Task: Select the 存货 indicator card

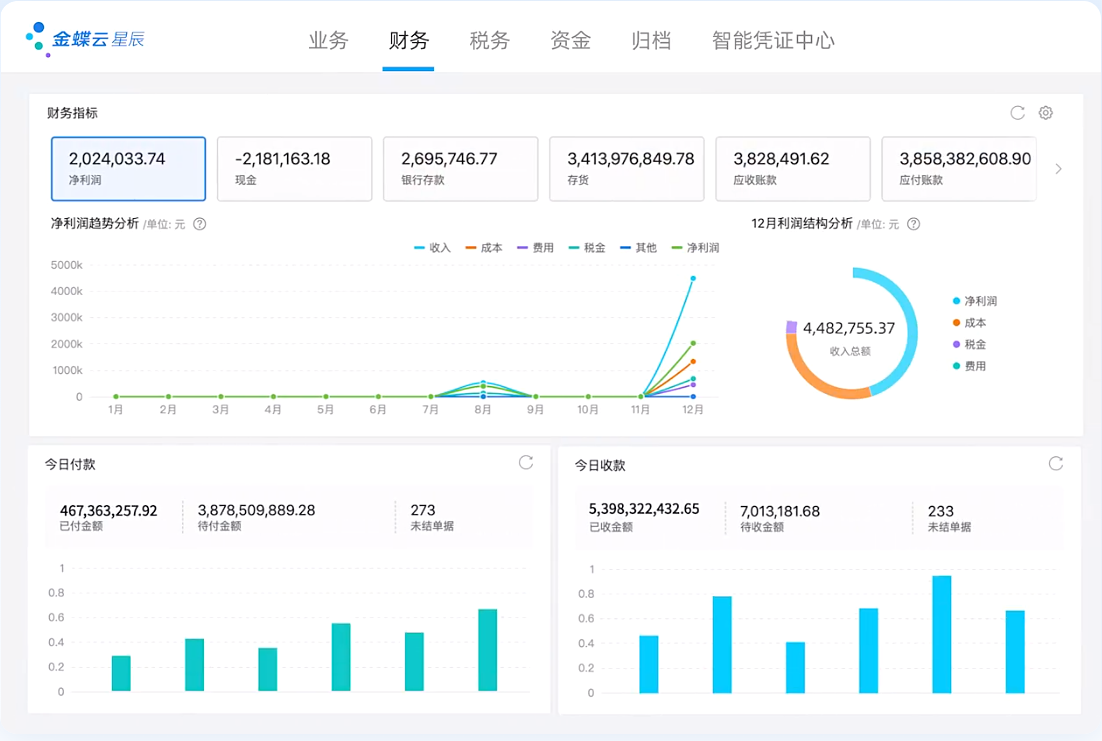Action: (627, 169)
